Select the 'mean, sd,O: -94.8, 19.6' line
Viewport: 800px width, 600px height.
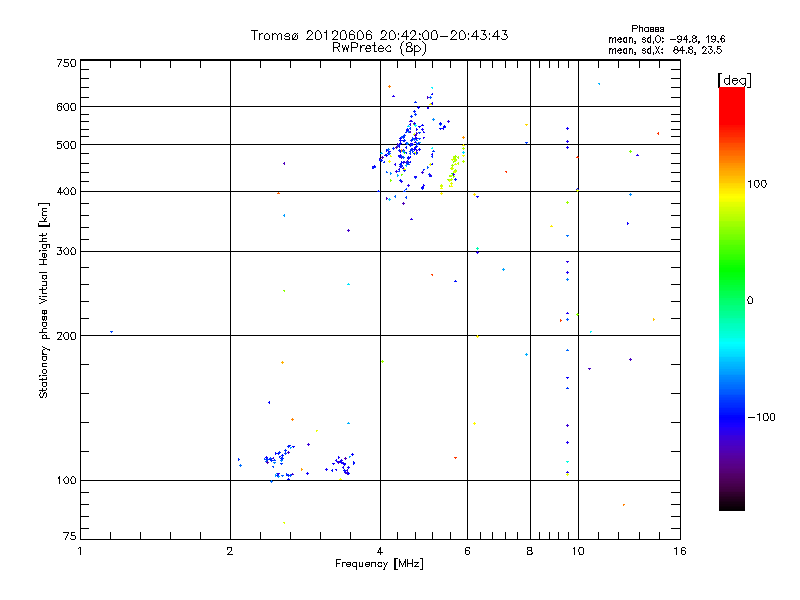click(666, 39)
